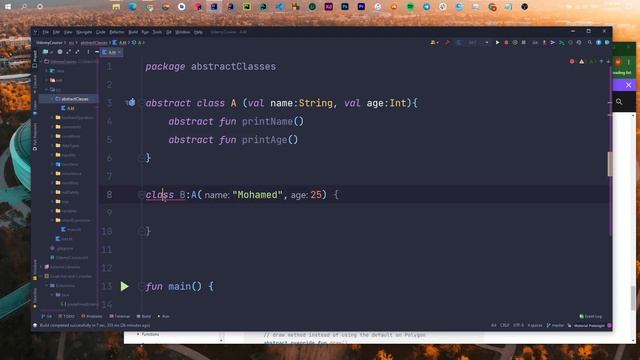This screenshot has height=360, width=640.
Task: Open the TODO tool window button
Action: (67, 316)
